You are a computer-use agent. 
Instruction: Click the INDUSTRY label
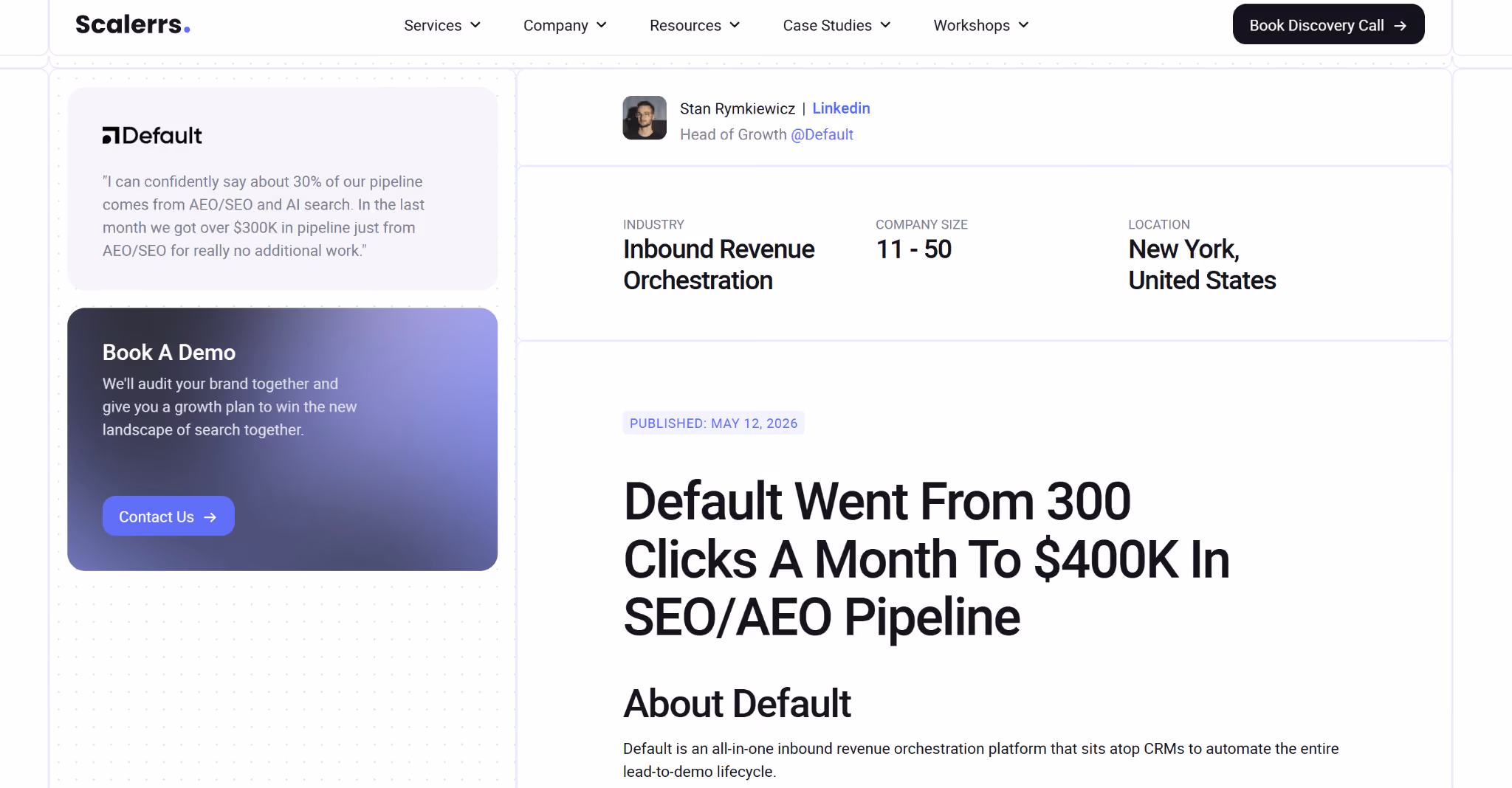[653, 224]
